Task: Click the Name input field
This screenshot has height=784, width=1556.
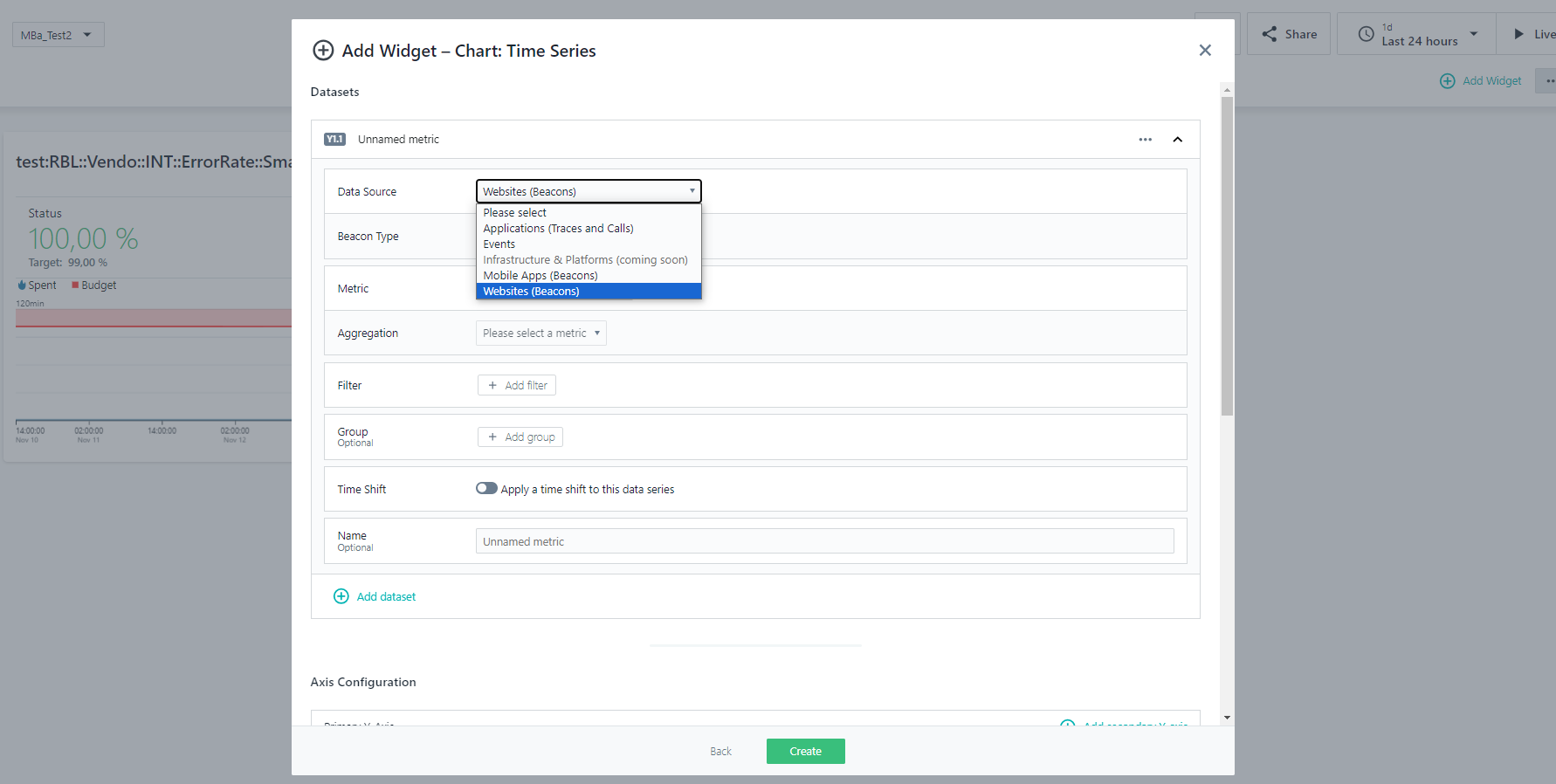Action: (x=824, y=541)
